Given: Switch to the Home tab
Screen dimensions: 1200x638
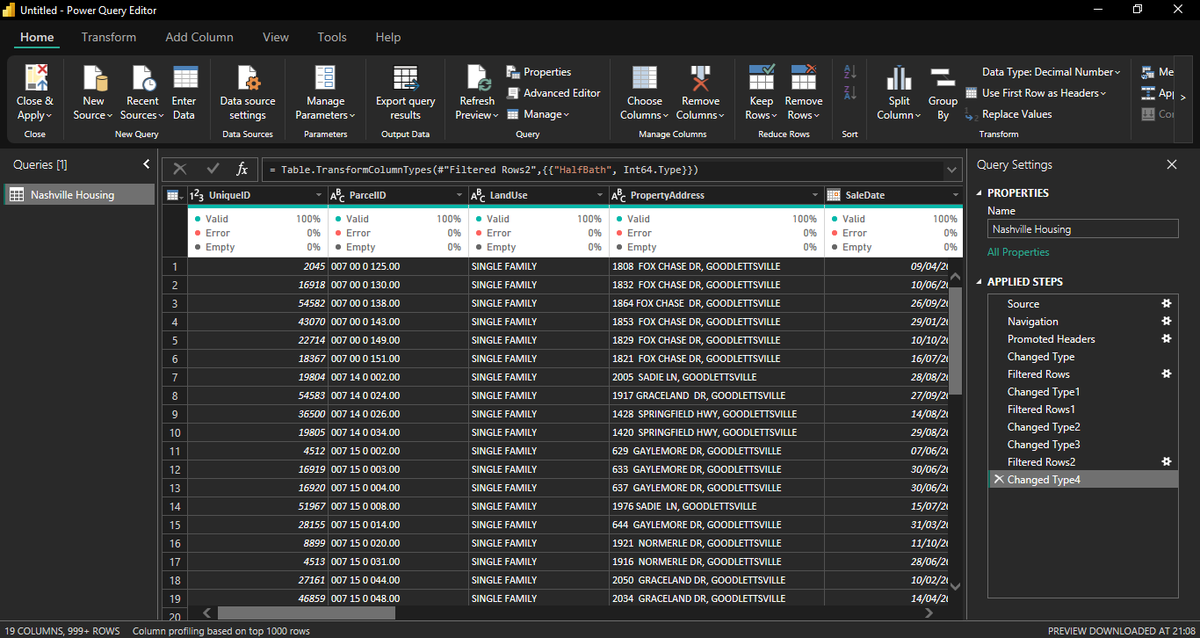Looking at the screenshot, I should [37, 37].
